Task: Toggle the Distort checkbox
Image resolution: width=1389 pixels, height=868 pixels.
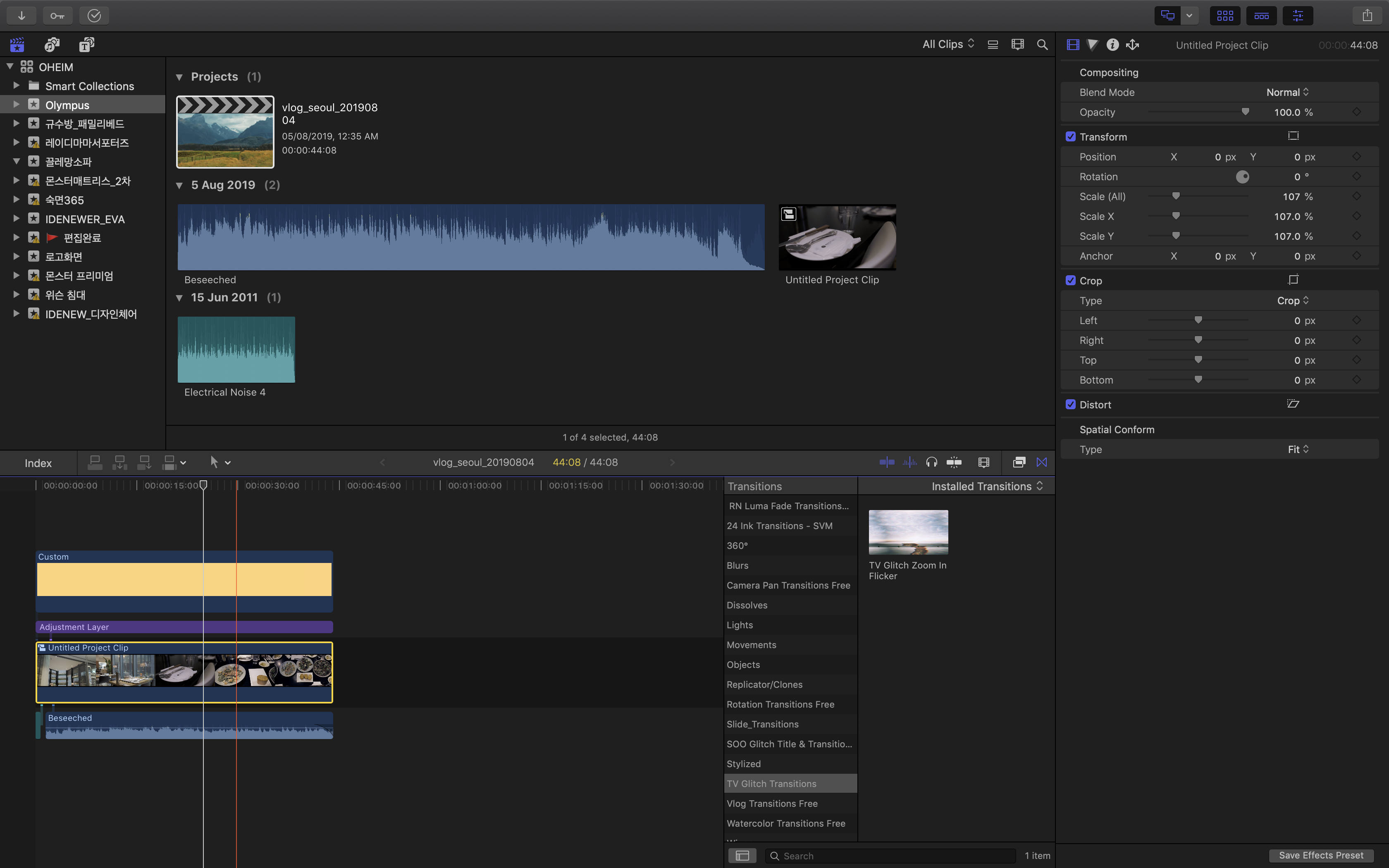Action: click(1070, 404)
